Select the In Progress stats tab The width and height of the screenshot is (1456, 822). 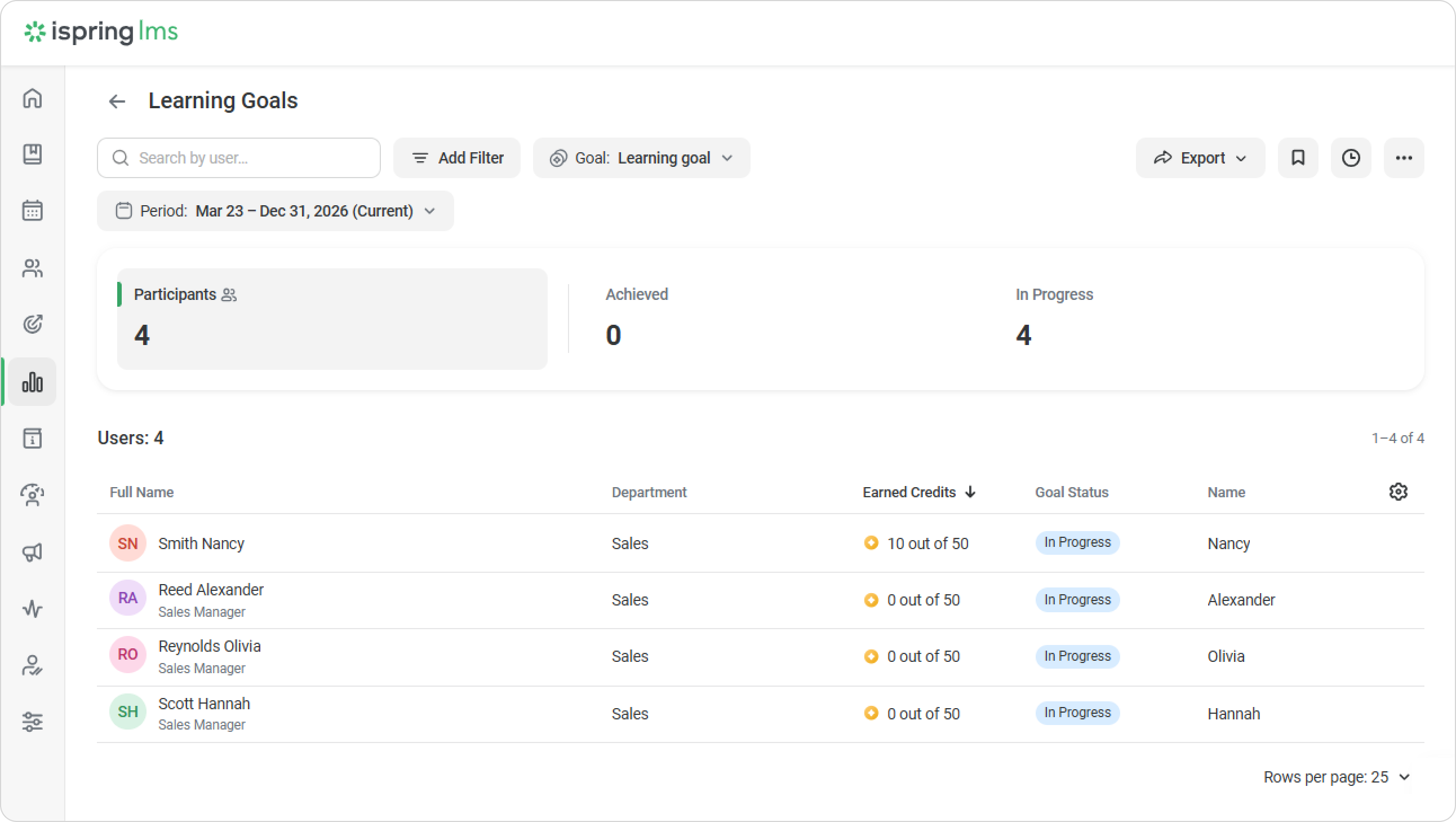[x=1054, y=318]
